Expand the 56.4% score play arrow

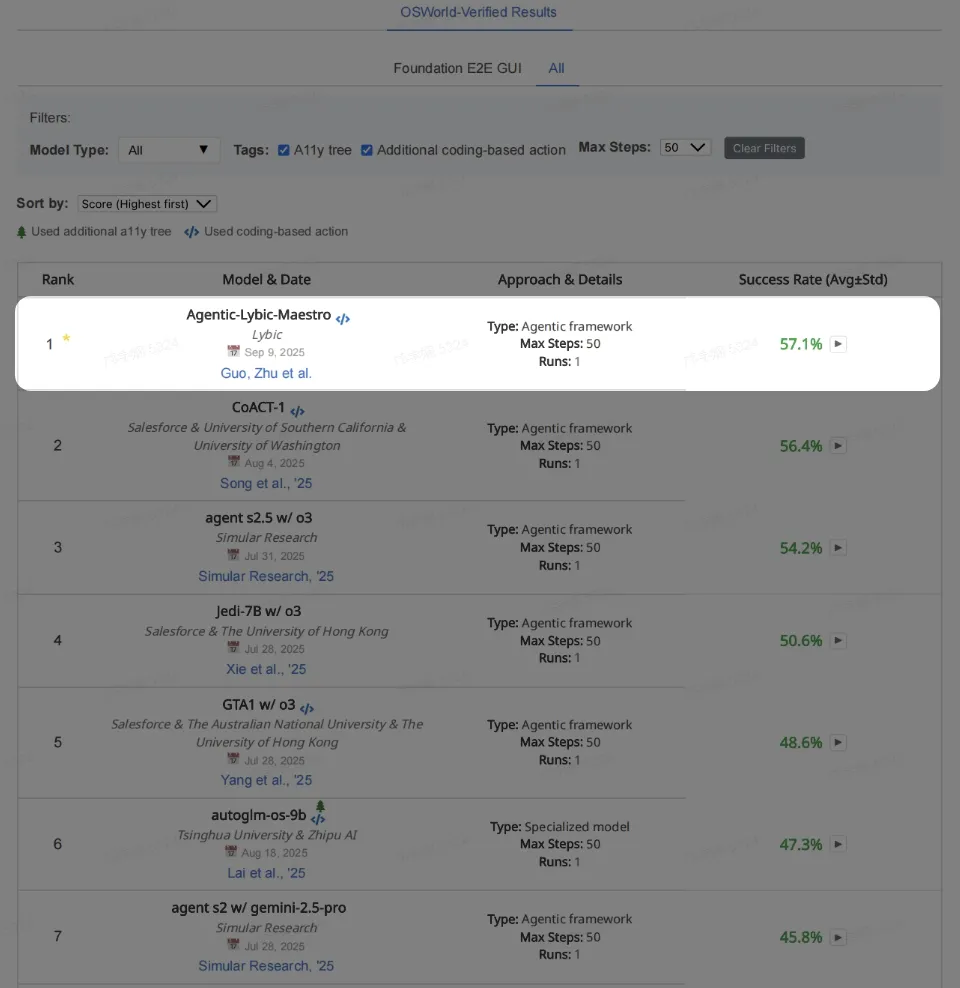(x=839, y=446)
